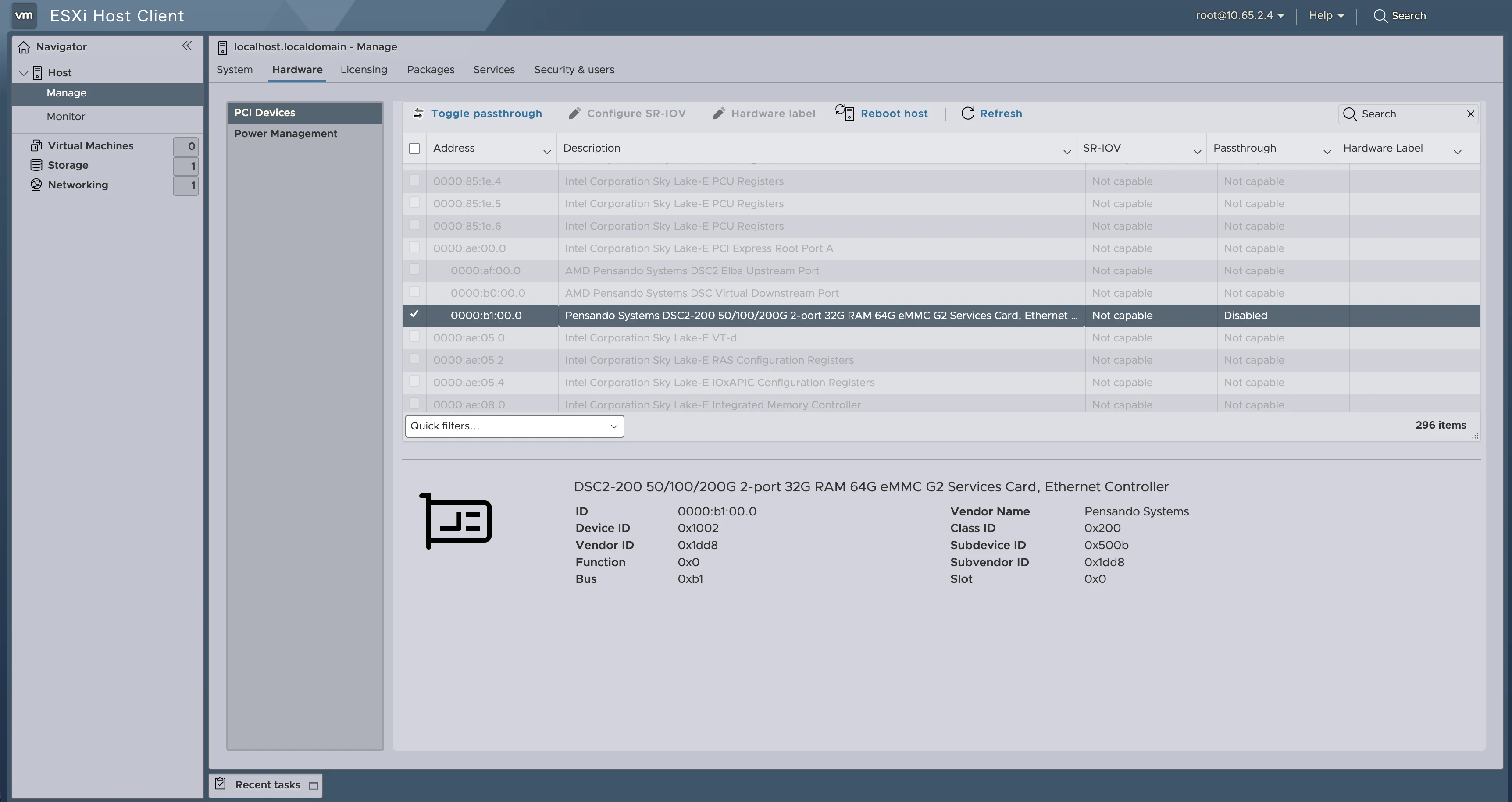1512x802 pixels.
Task: Click the Sky Lake-E PCI Express Root Port A row
Action: point(941,248)
